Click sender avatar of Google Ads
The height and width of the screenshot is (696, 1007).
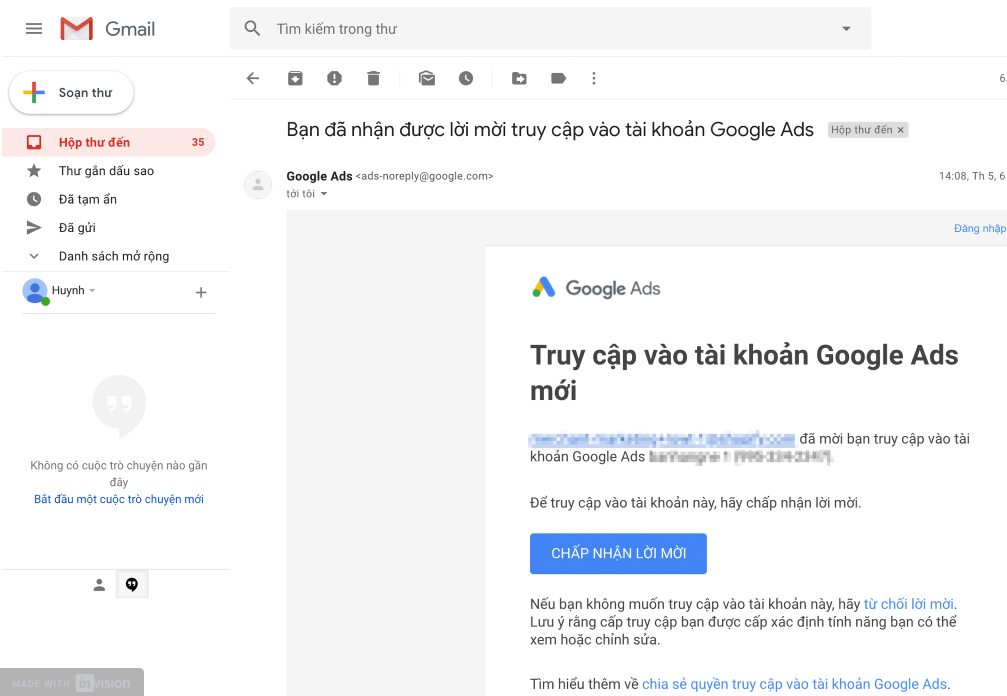click(258, 185)
